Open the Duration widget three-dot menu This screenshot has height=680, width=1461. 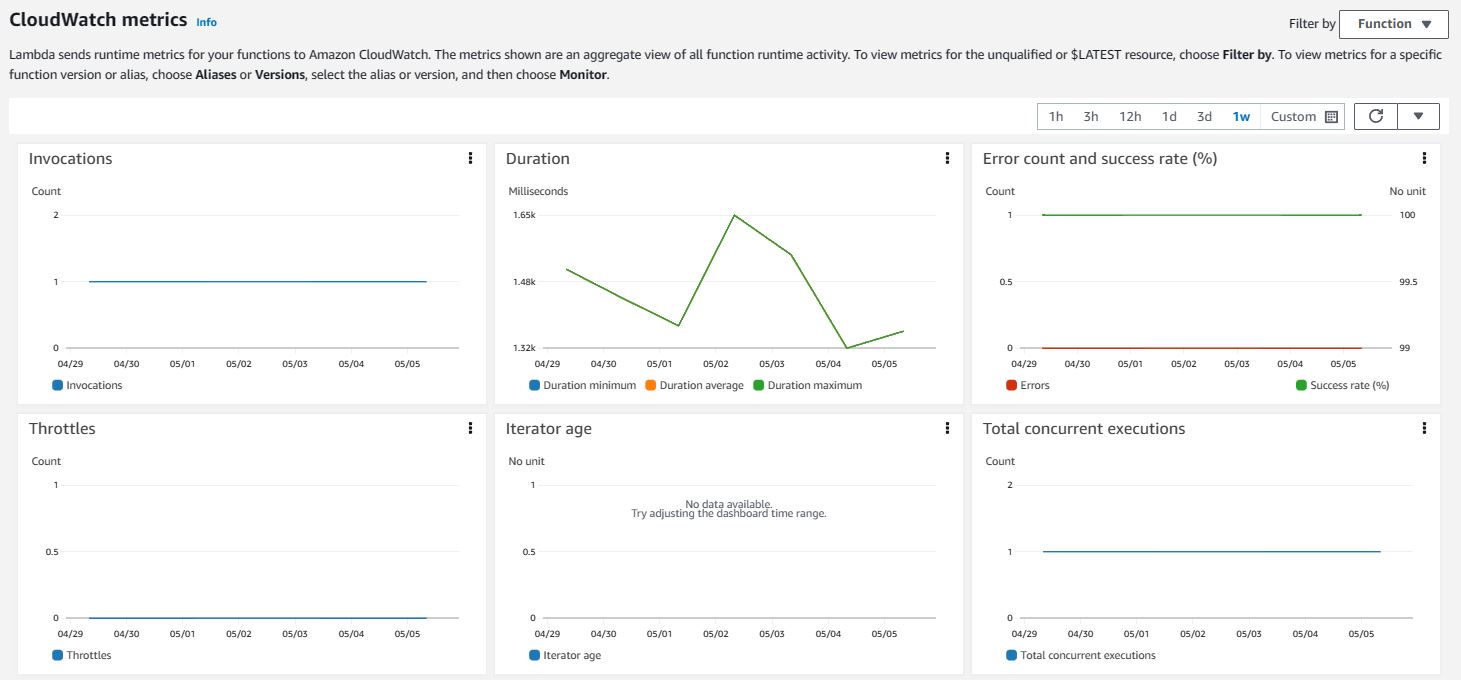(x=947, y=158)
